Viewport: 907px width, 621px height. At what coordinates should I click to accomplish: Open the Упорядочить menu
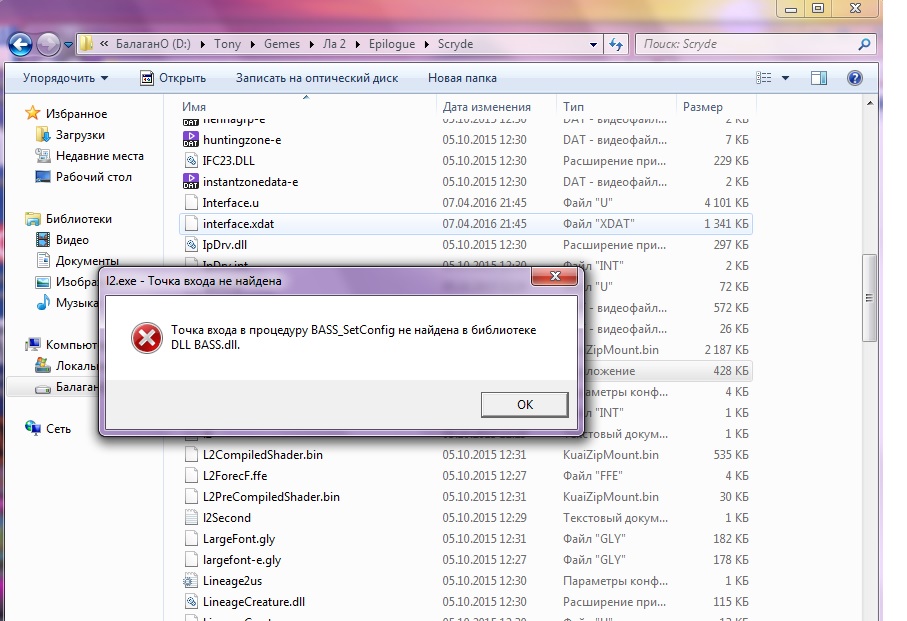(x=65, y=78)
